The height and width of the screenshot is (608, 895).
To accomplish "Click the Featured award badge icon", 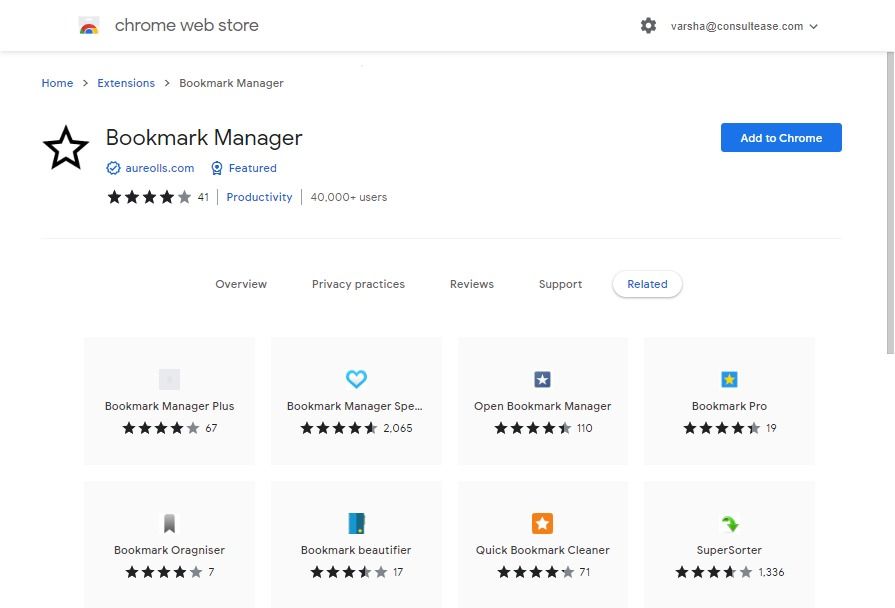I will [217, 168].
